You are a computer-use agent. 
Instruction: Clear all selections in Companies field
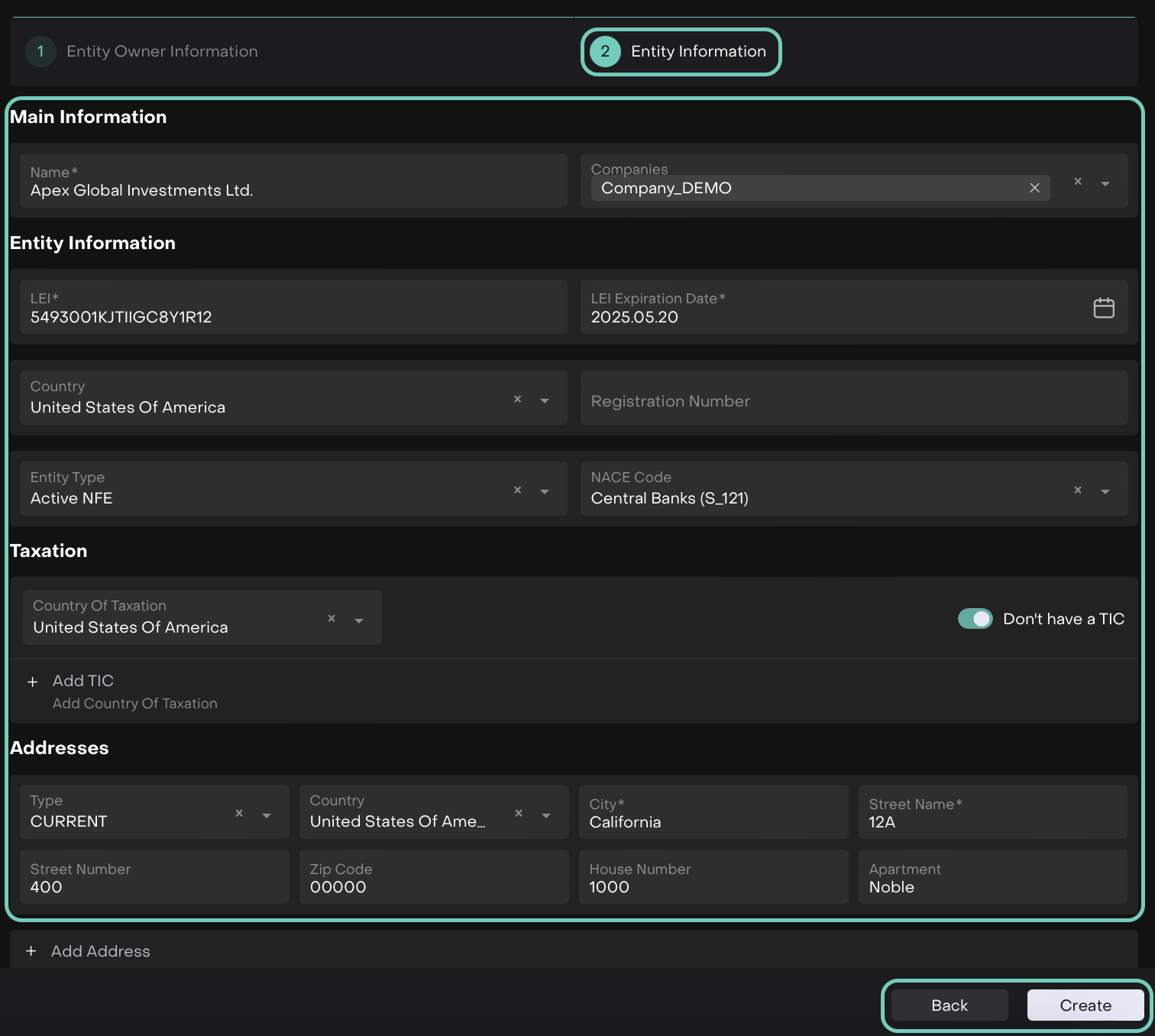[x=1077, y=182]
